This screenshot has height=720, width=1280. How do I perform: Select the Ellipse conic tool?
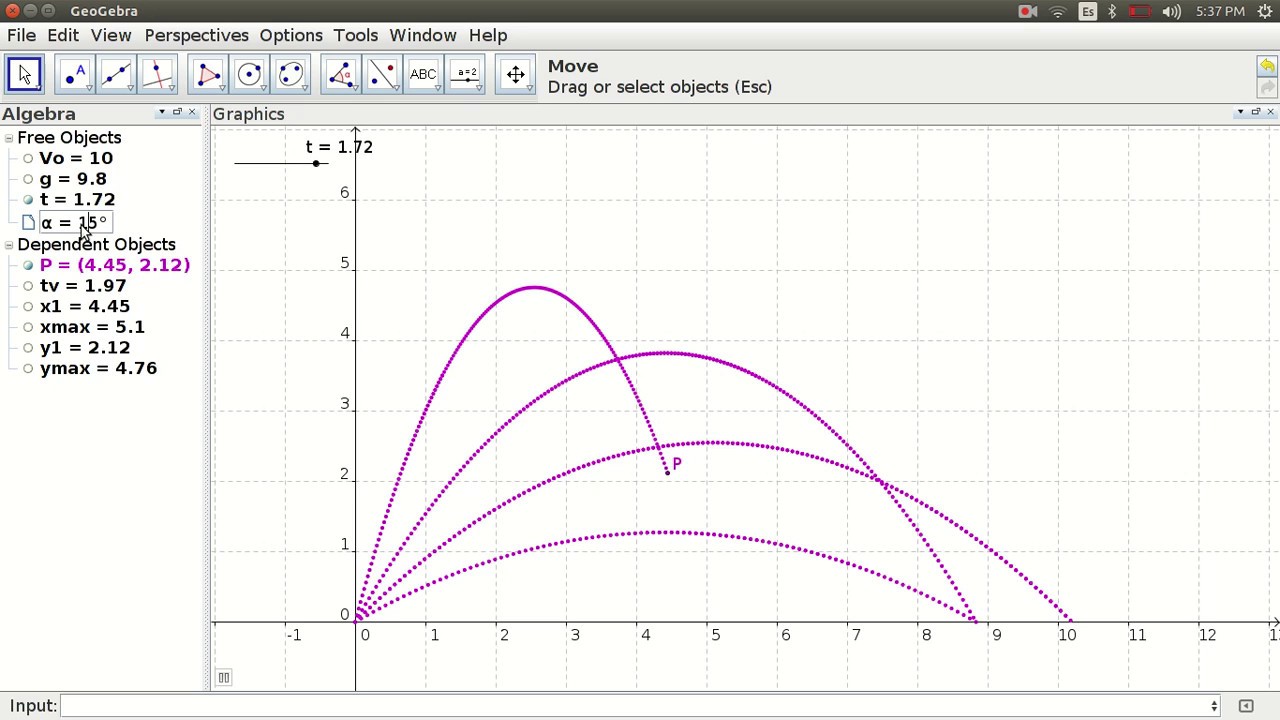pos(291,75)
